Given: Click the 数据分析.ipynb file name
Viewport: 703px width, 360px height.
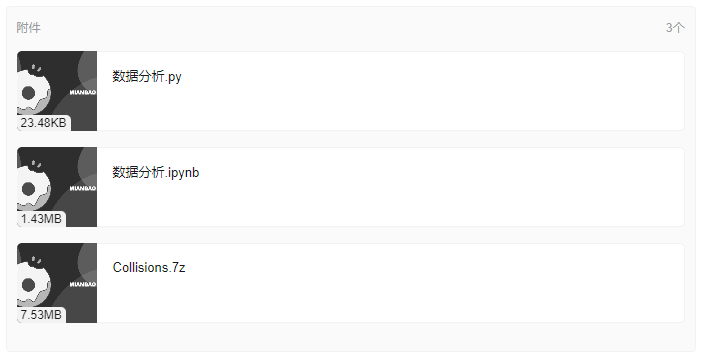Looking at the screenshot, I should [156, 172].
